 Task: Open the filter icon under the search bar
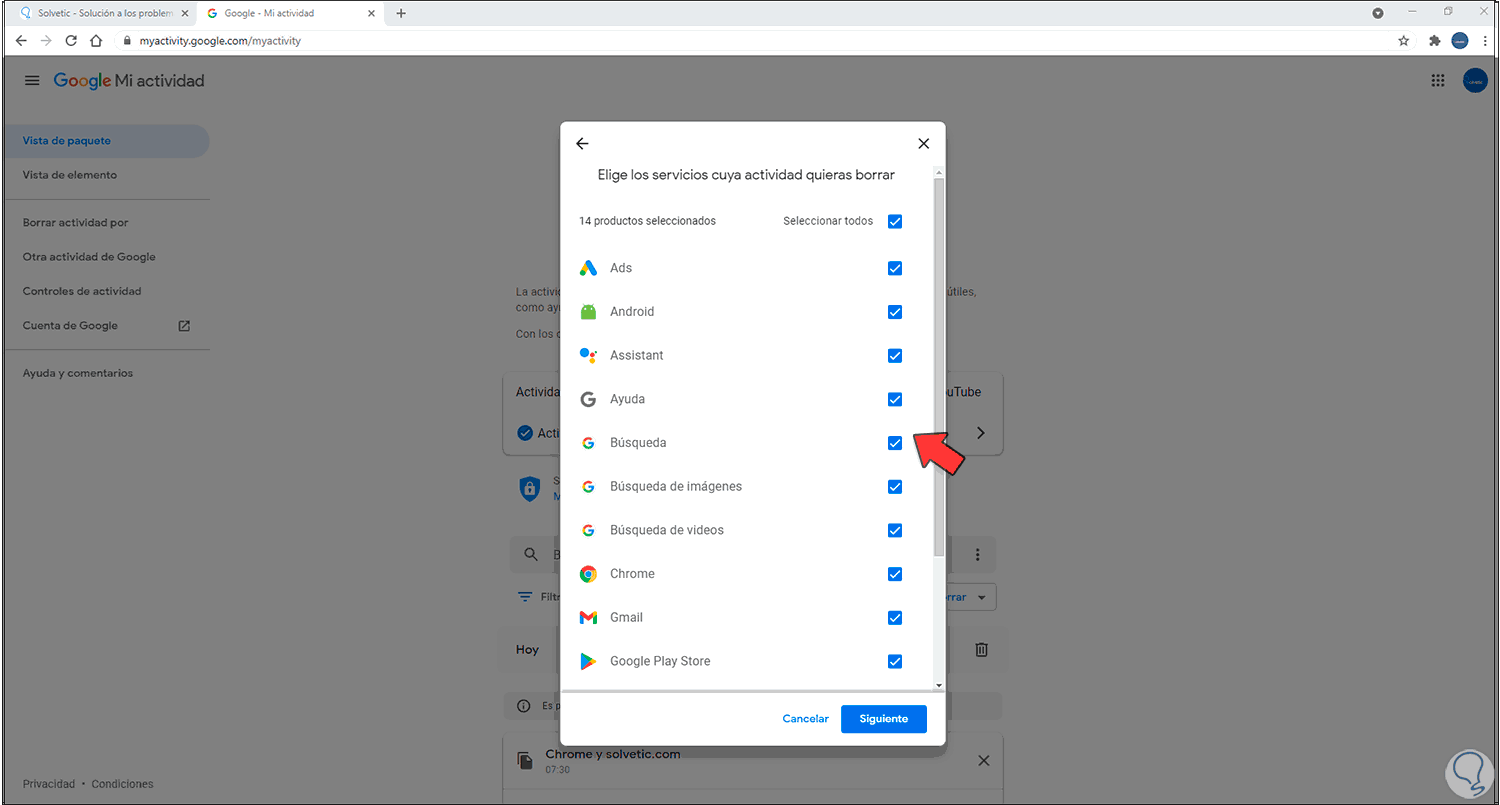coord(525,597)
